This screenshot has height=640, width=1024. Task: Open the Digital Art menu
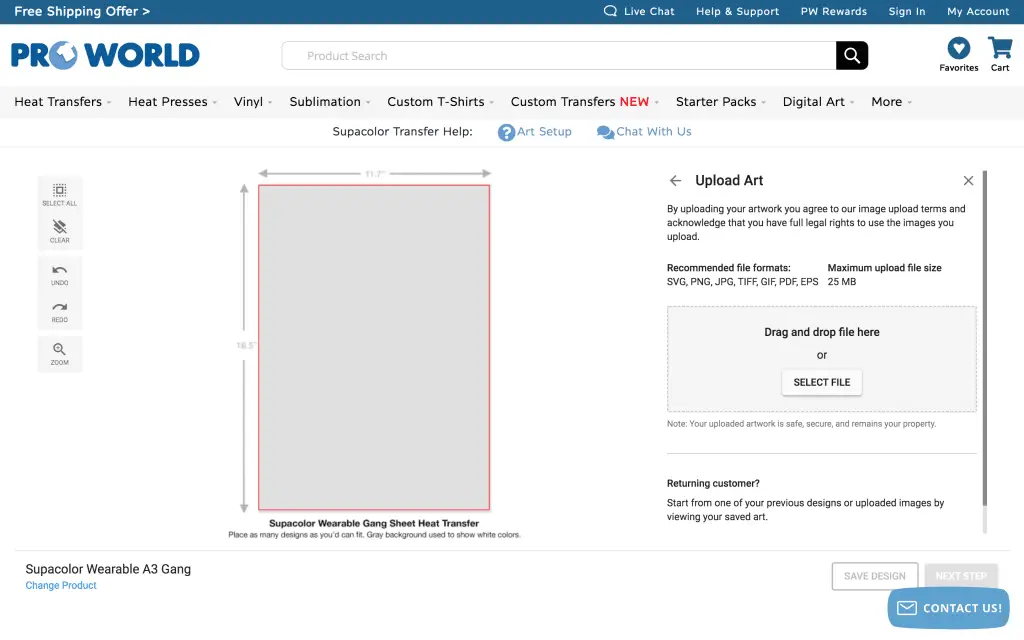pos(818,102)
